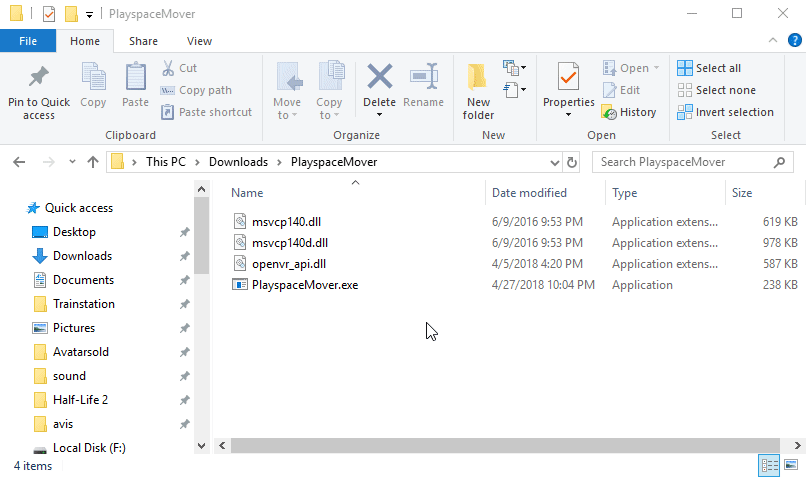Open Recent locations dropdown arrow
Screen dimensions: 806x477
click(72, 162)
